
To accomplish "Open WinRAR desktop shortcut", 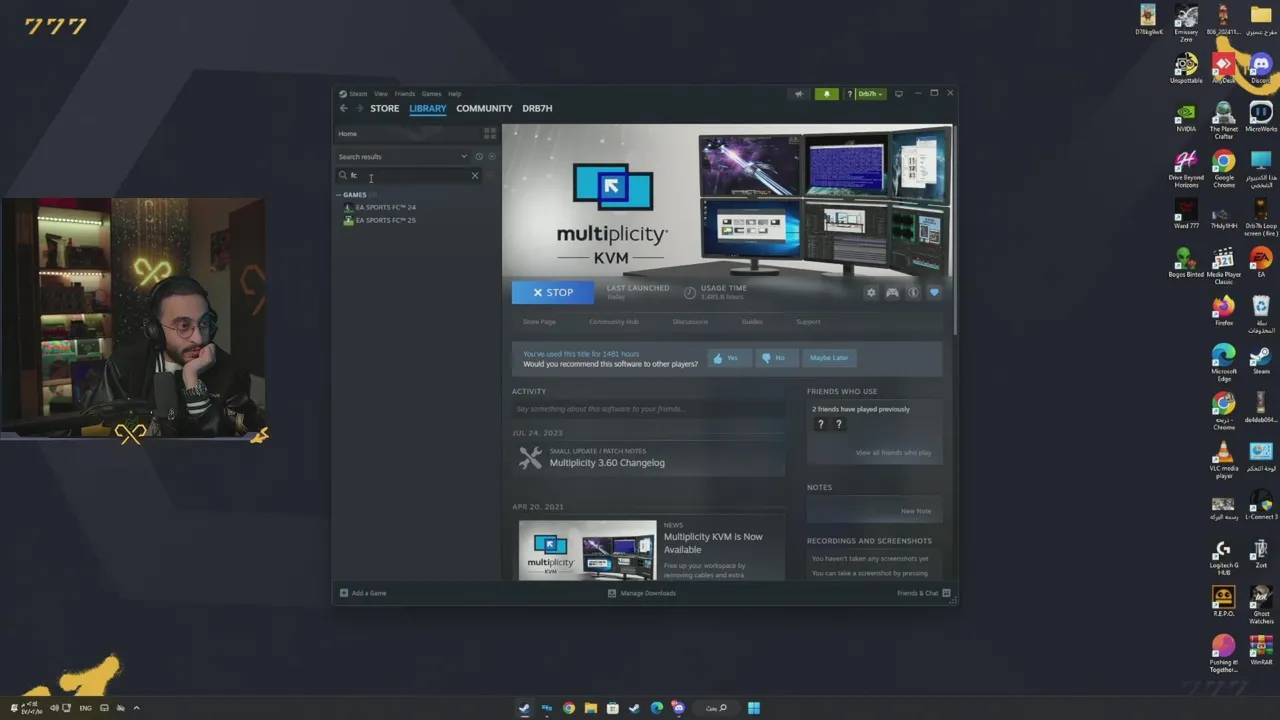I will point(1261,649).
